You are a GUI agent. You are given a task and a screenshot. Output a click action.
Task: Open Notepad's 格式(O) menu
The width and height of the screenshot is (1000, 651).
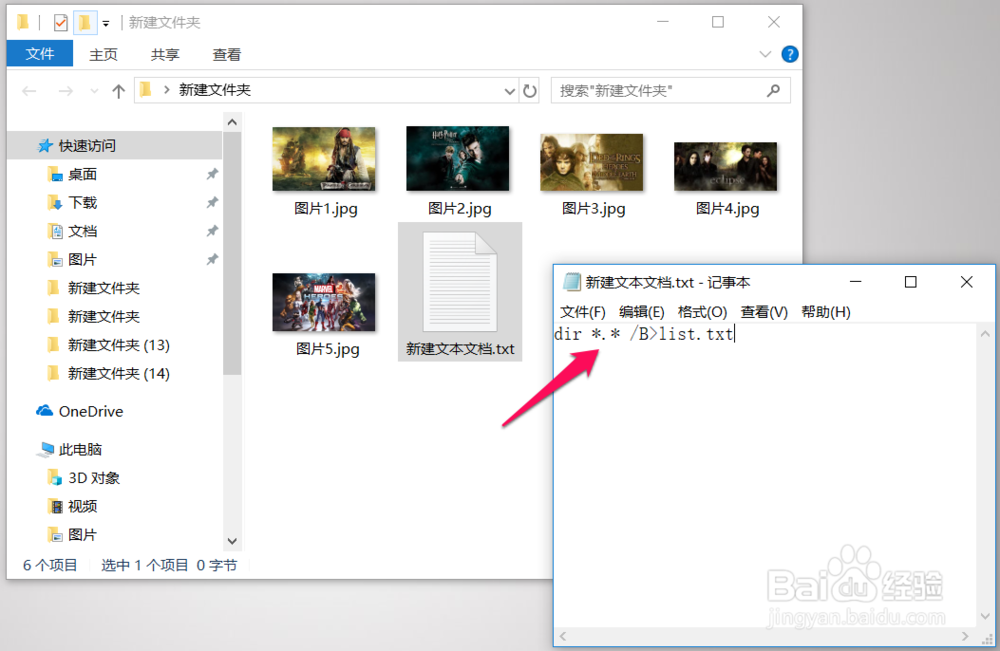[702, 312]
